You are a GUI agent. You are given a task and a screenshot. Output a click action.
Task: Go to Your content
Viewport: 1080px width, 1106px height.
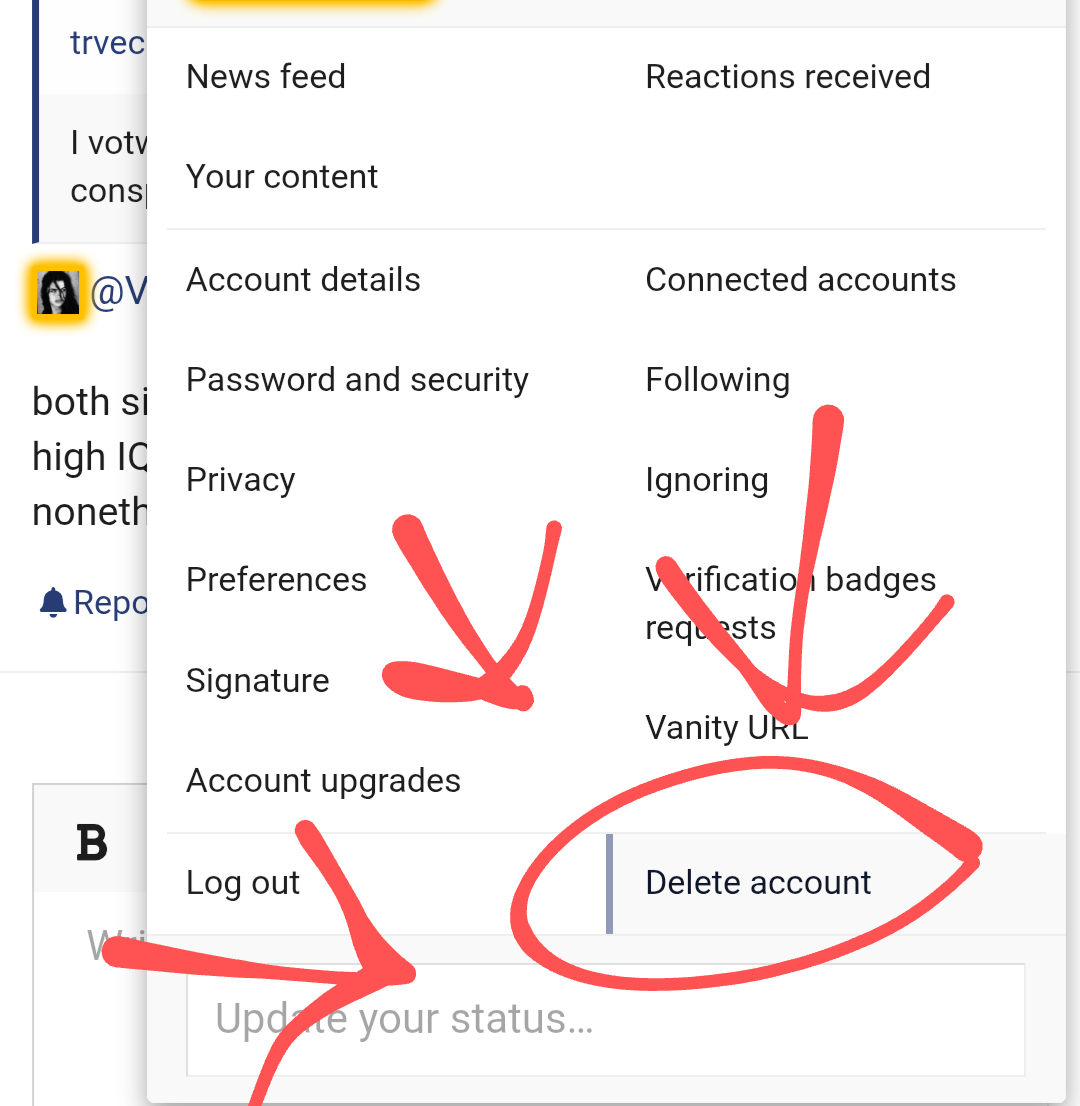282,176
